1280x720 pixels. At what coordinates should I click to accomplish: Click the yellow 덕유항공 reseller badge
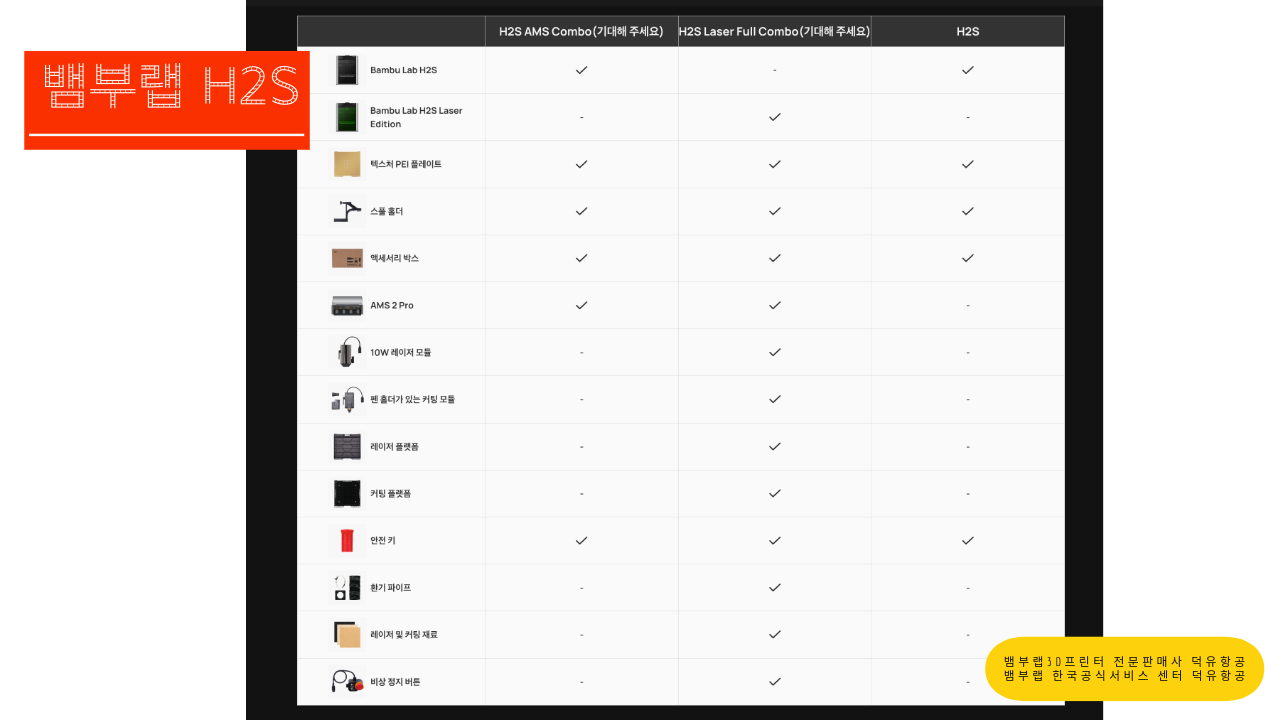click(x=1124, y=668)
